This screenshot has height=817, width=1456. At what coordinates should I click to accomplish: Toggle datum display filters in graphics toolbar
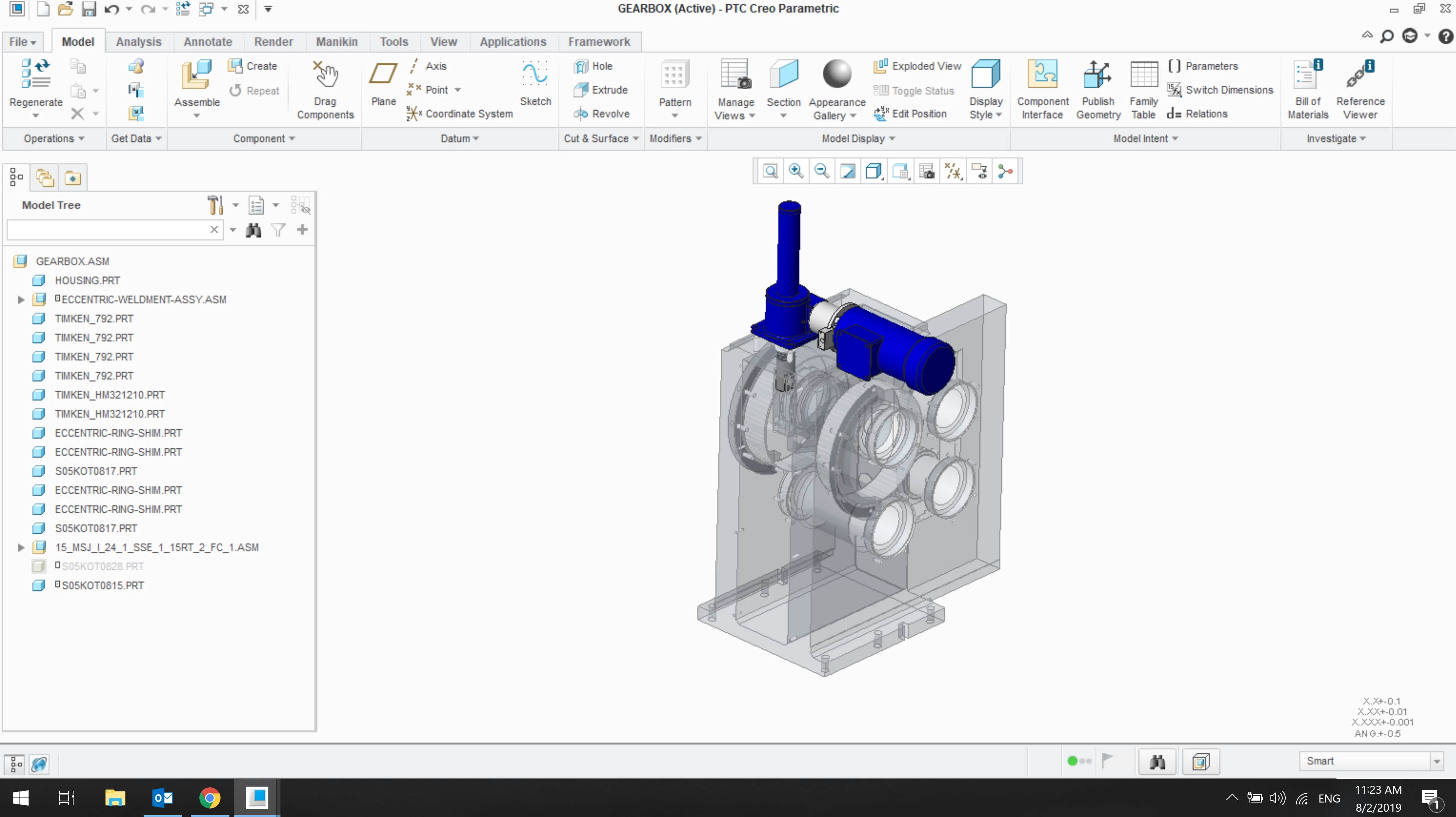(953, 171)
